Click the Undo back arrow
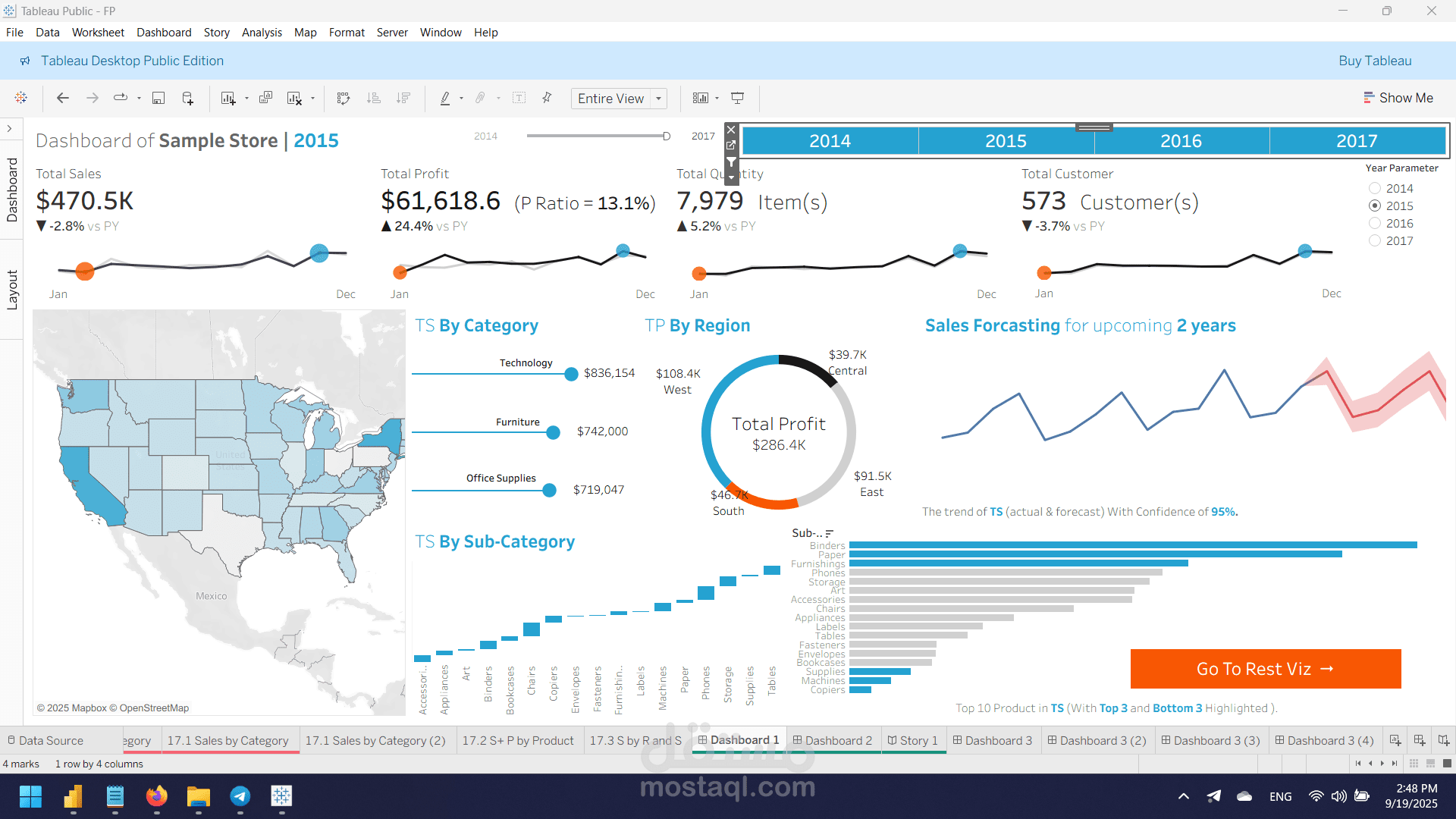 (63, 98)
